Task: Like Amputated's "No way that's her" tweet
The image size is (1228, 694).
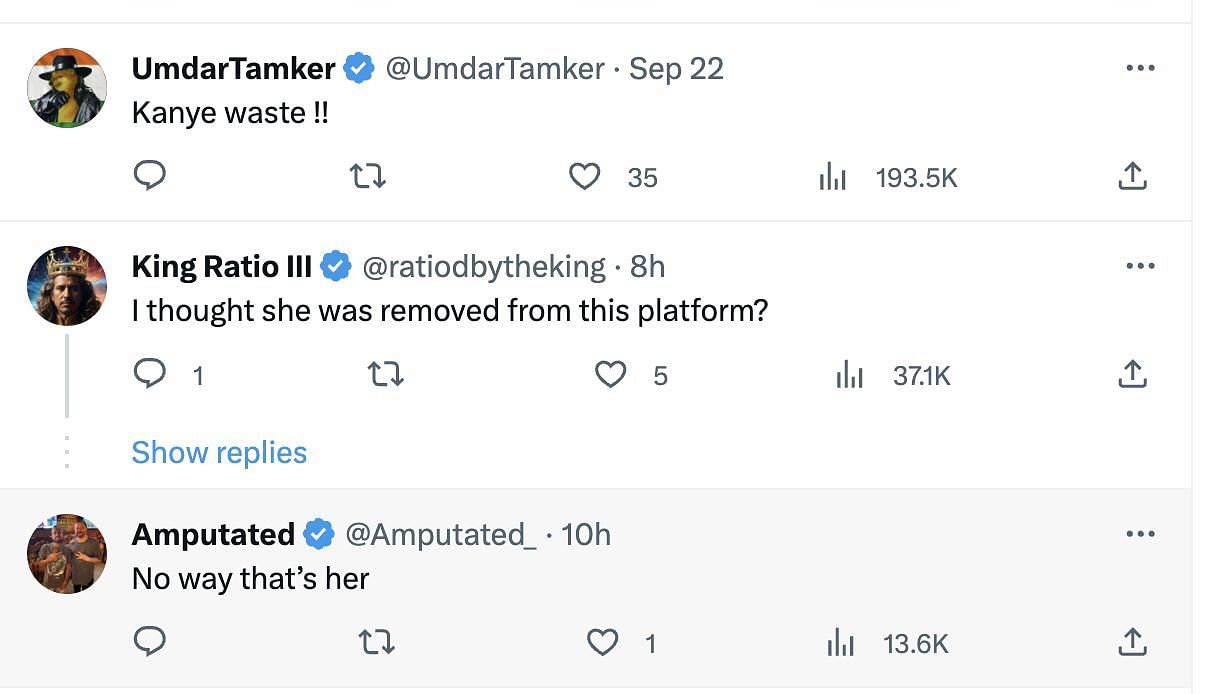Action: coord(602,642)
